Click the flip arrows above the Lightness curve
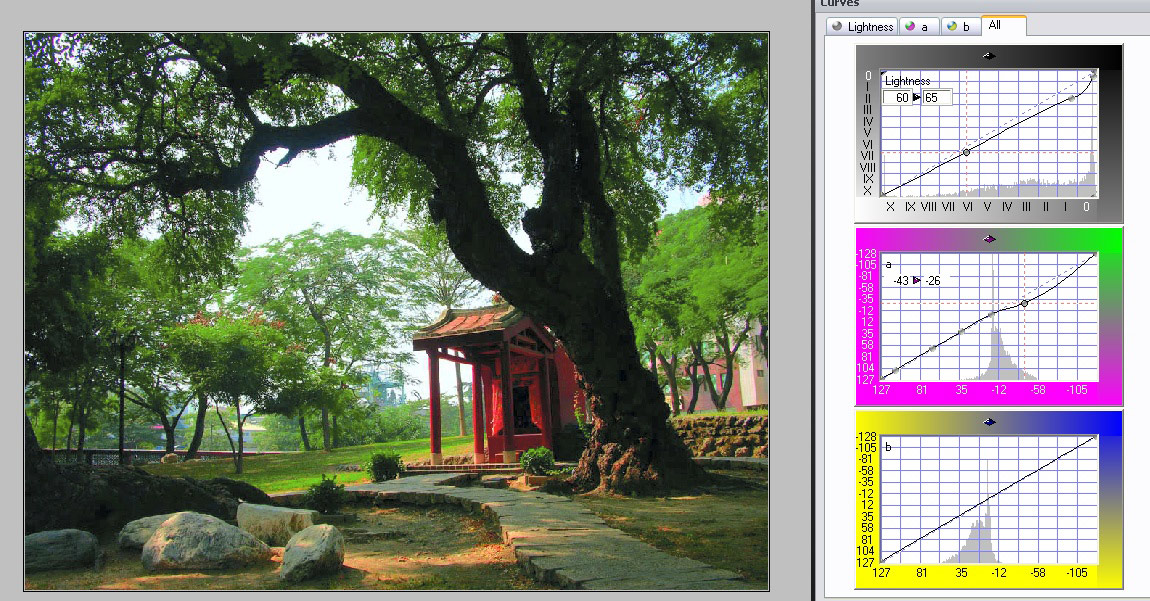The height and width of the screenshot is (601, 1150). point(989,56)
